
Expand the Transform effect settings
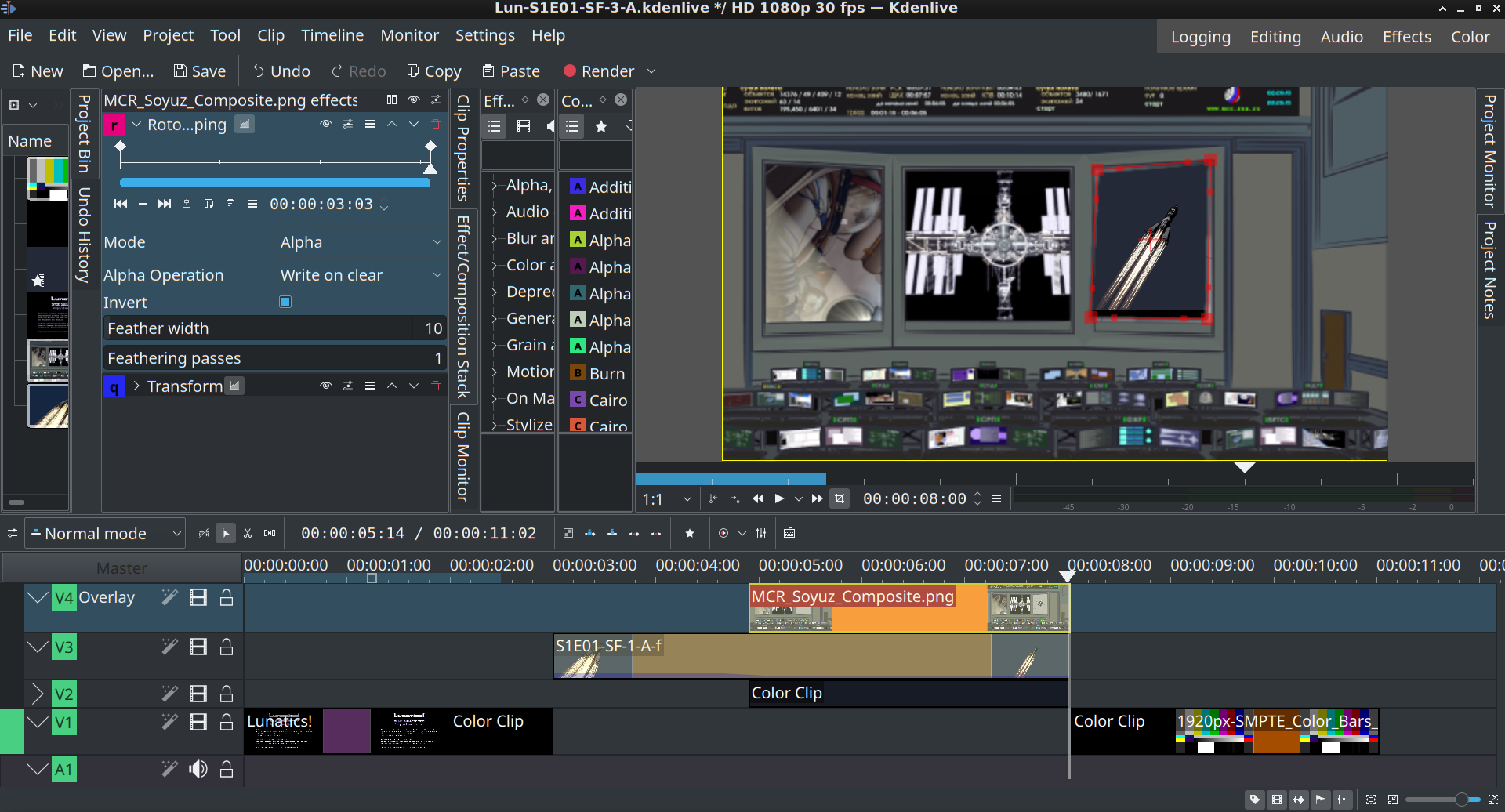tap(136, 386)
